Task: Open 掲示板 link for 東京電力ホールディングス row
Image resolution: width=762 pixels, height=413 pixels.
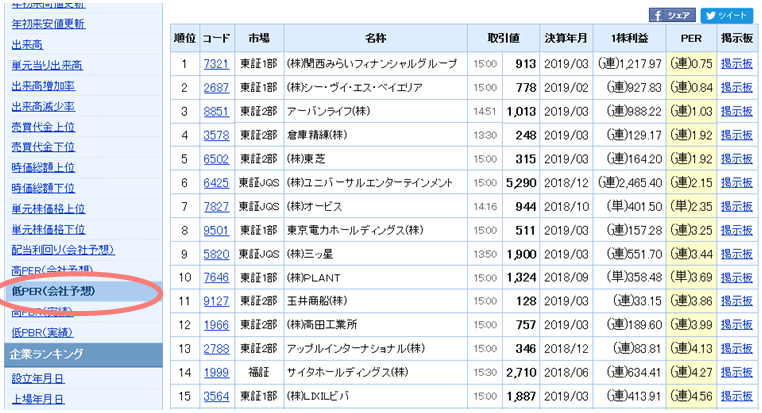Action: click(x=737, y=230)
